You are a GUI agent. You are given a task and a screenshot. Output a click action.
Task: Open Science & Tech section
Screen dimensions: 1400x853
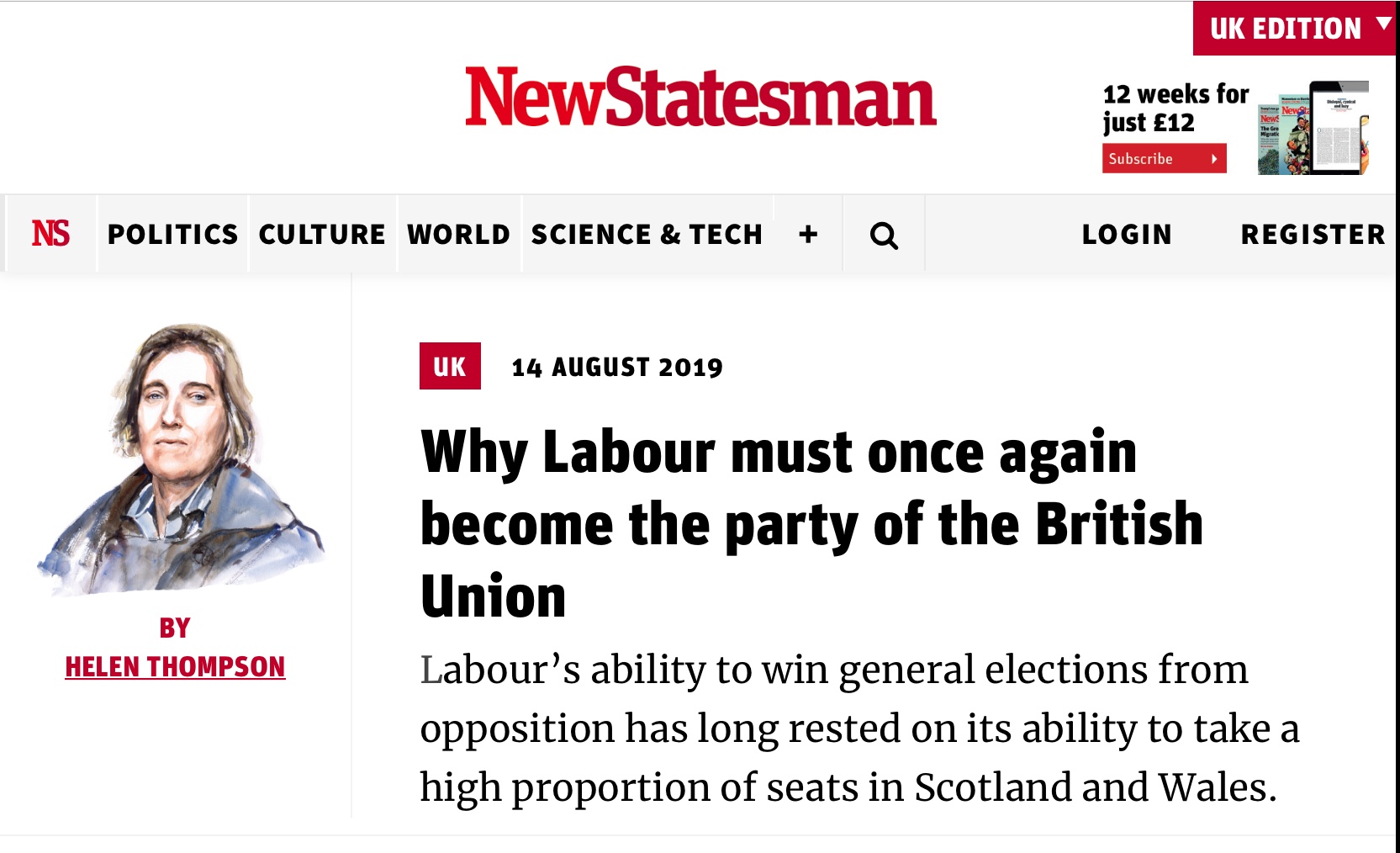647,234
